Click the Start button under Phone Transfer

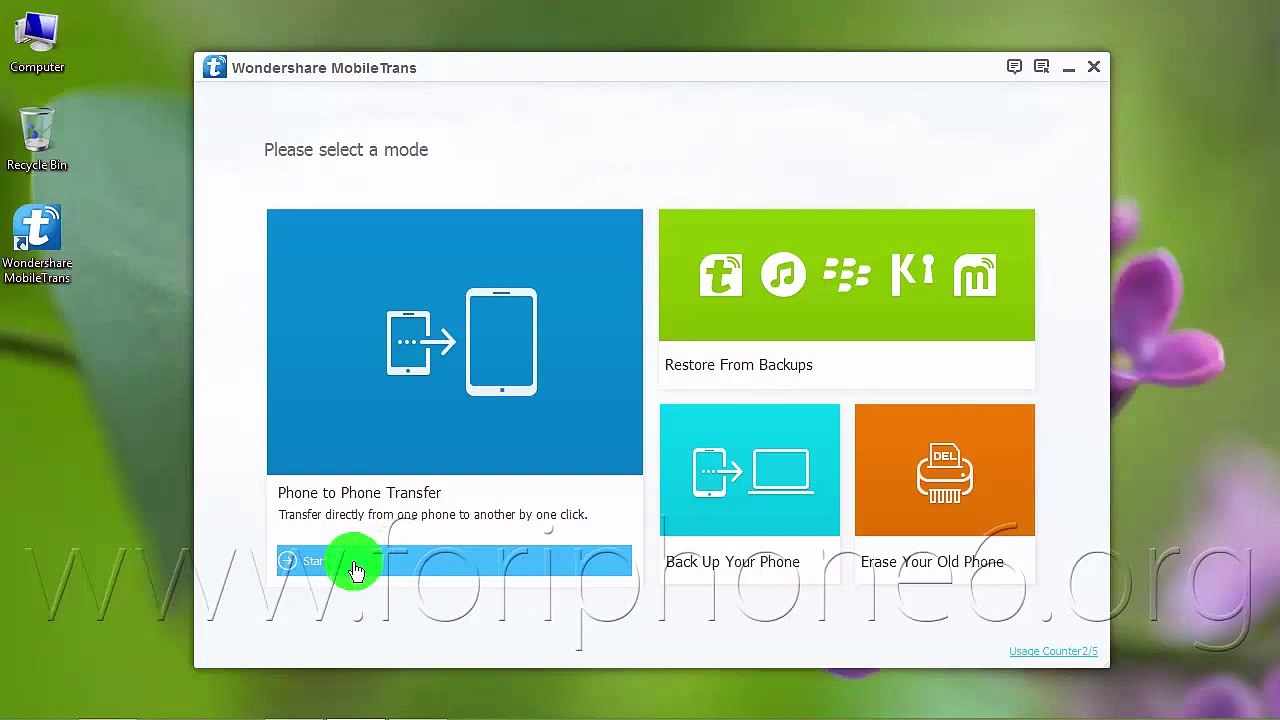click(x=454, y=561)
